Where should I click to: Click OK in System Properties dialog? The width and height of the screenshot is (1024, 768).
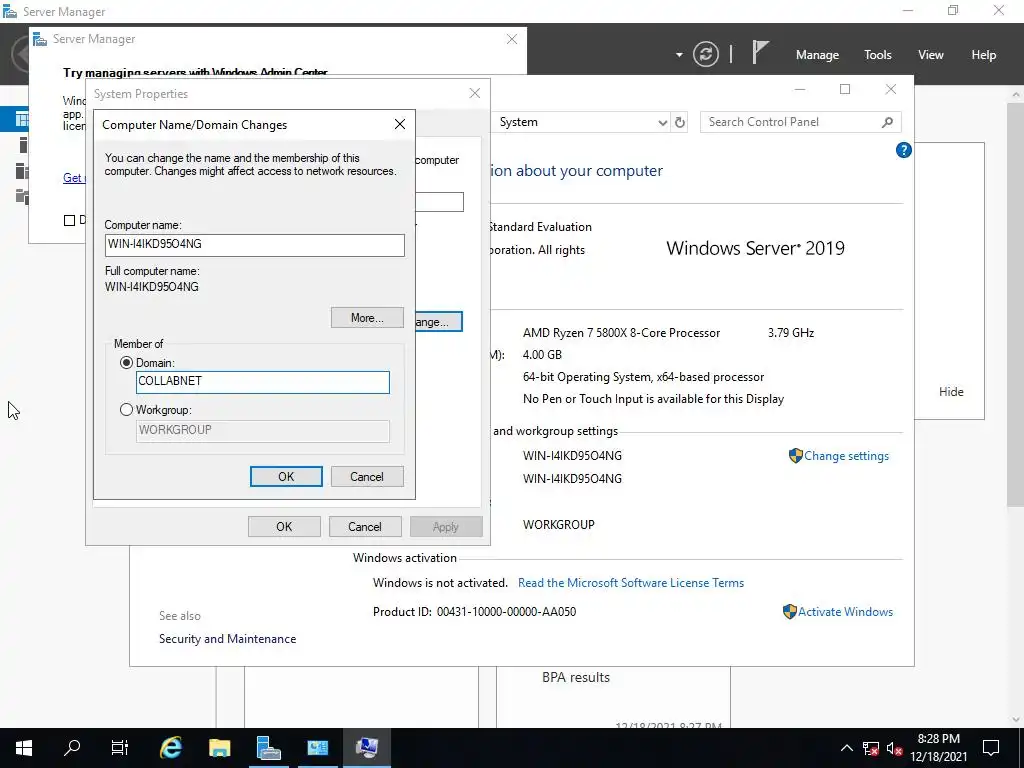coord(284,526)
